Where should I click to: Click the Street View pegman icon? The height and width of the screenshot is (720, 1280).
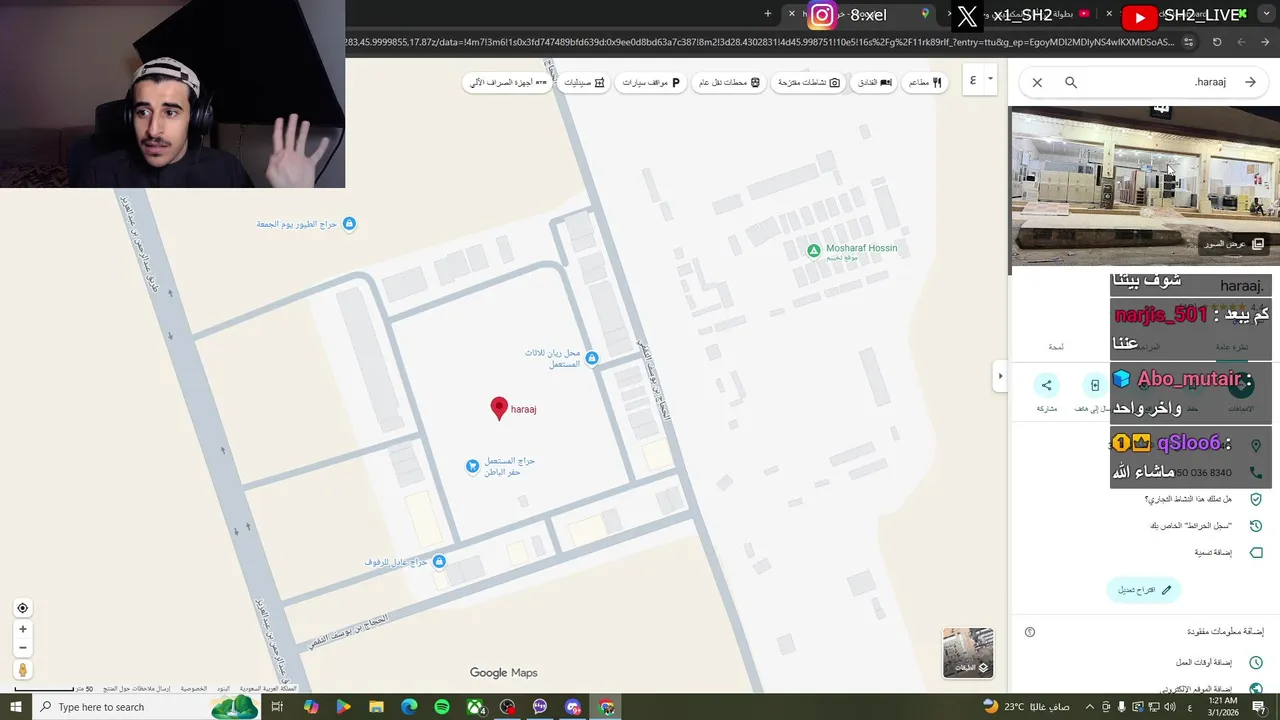click(23, 670)
